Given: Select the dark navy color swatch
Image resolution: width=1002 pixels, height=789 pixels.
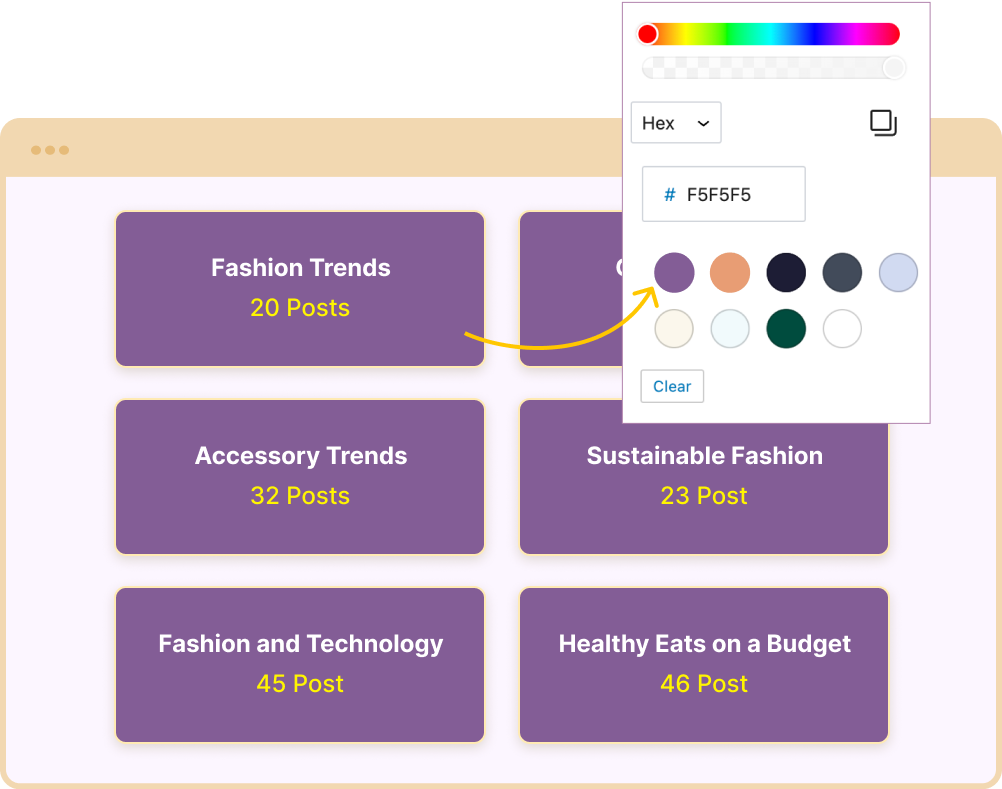Looking at the screenshot, I should click(786, 272).
